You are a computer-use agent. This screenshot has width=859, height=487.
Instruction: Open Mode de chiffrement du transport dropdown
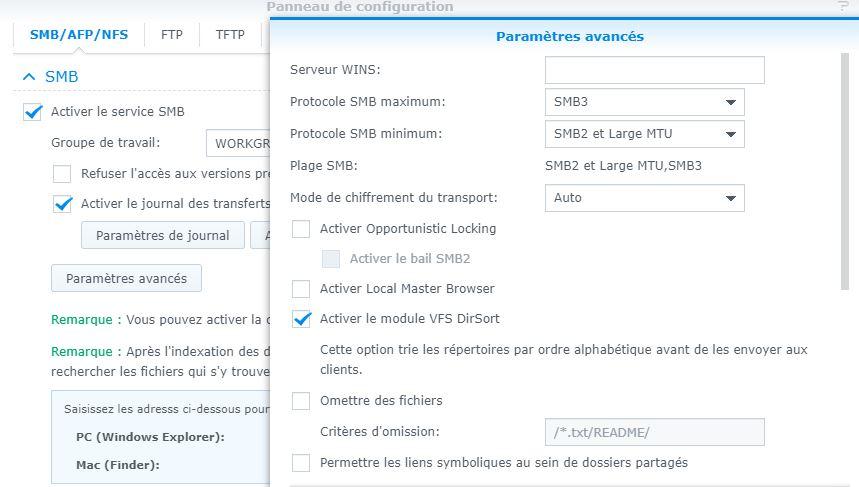pyautogui.click(x=644, y=198)
